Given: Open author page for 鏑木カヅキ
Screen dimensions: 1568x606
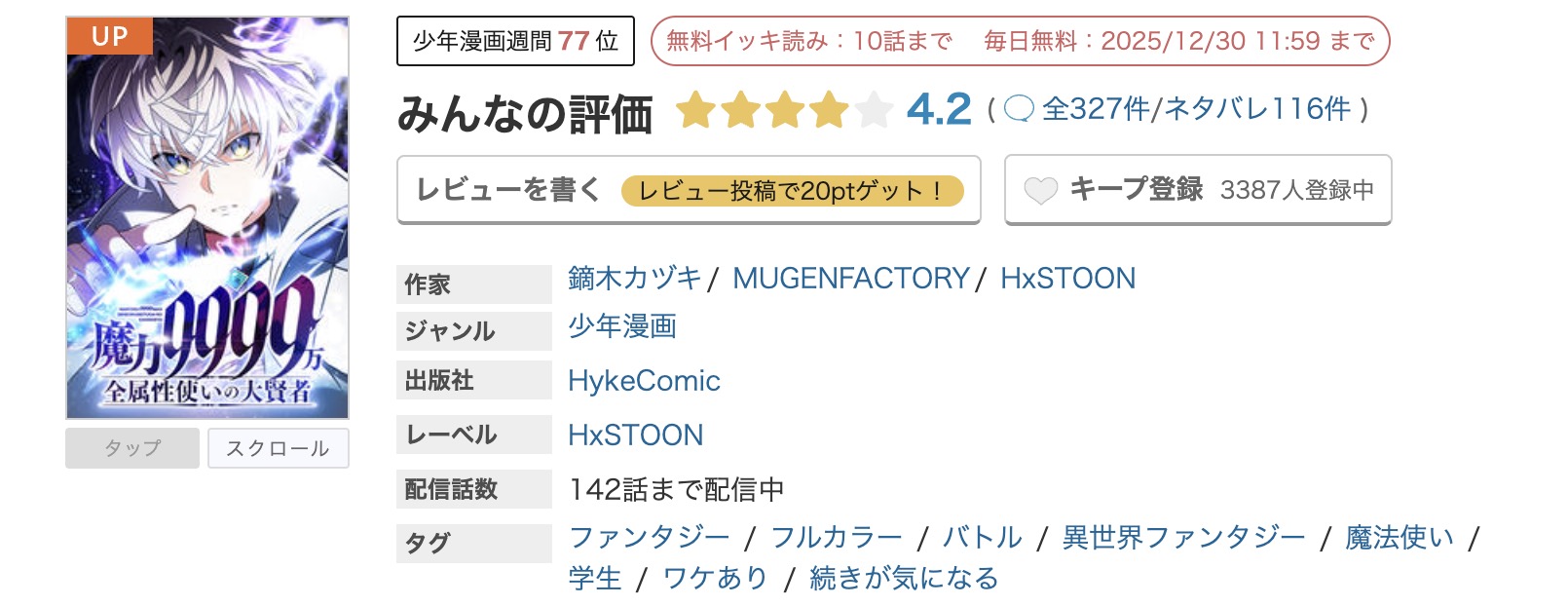Looking at the screenshot, I should coord(633,278).
